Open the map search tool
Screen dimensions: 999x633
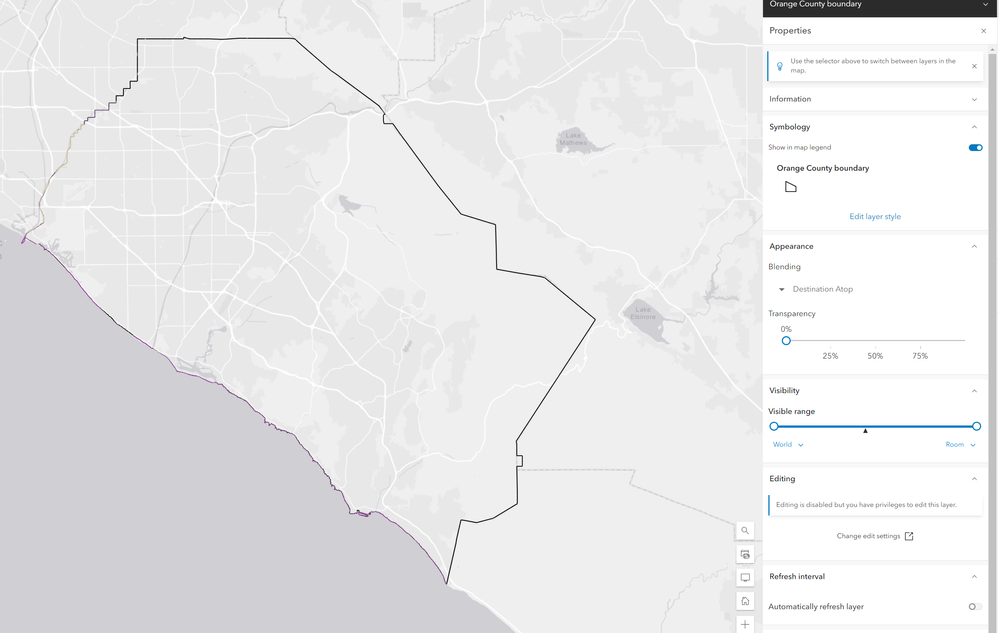coord(745,530)
